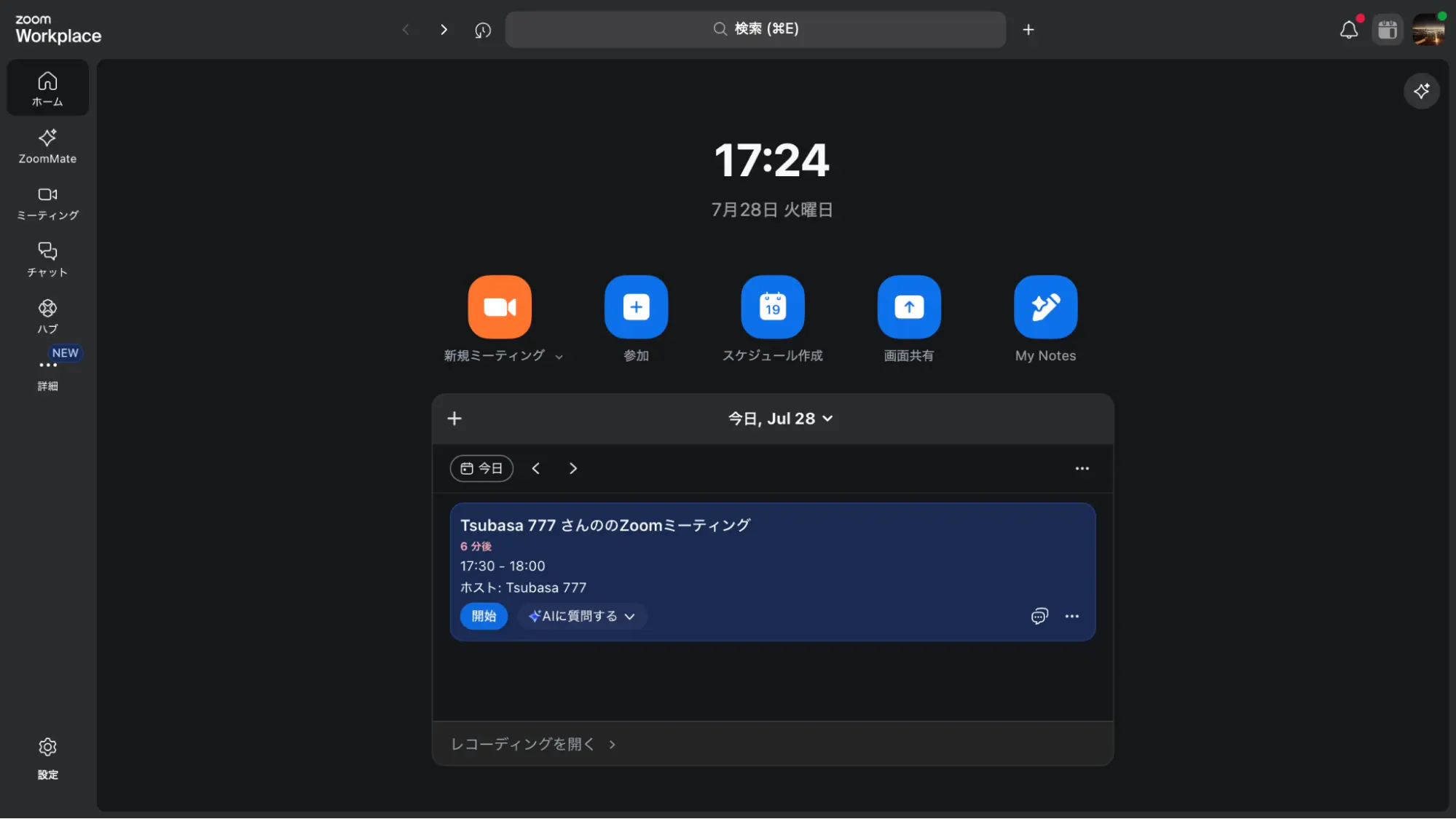Open meeting titled Tsubasa 777 さんののZoomミーティング

click(x=605, y=525)
